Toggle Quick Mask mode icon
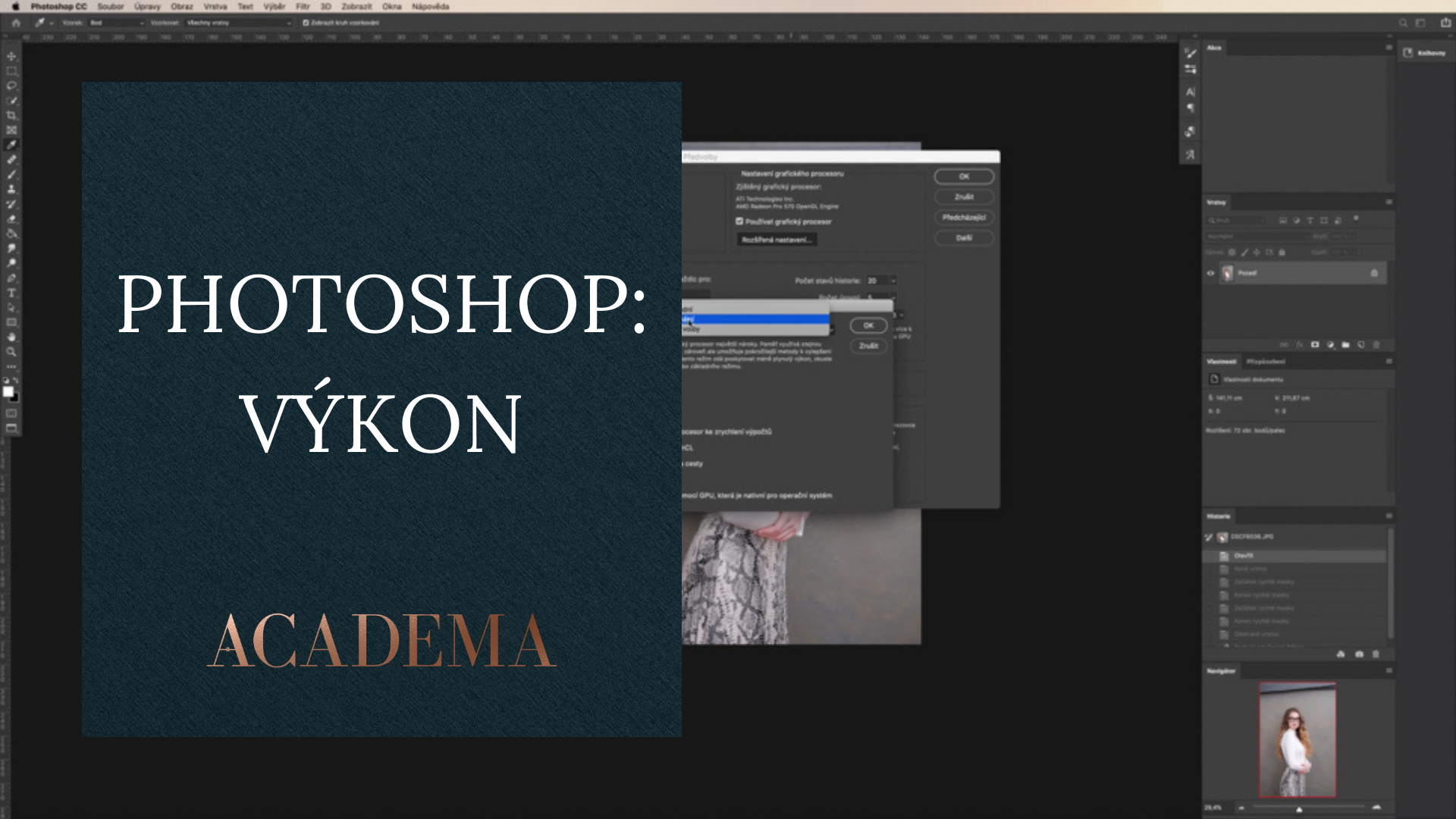The image size is (1456, 819). pos(11,413)
